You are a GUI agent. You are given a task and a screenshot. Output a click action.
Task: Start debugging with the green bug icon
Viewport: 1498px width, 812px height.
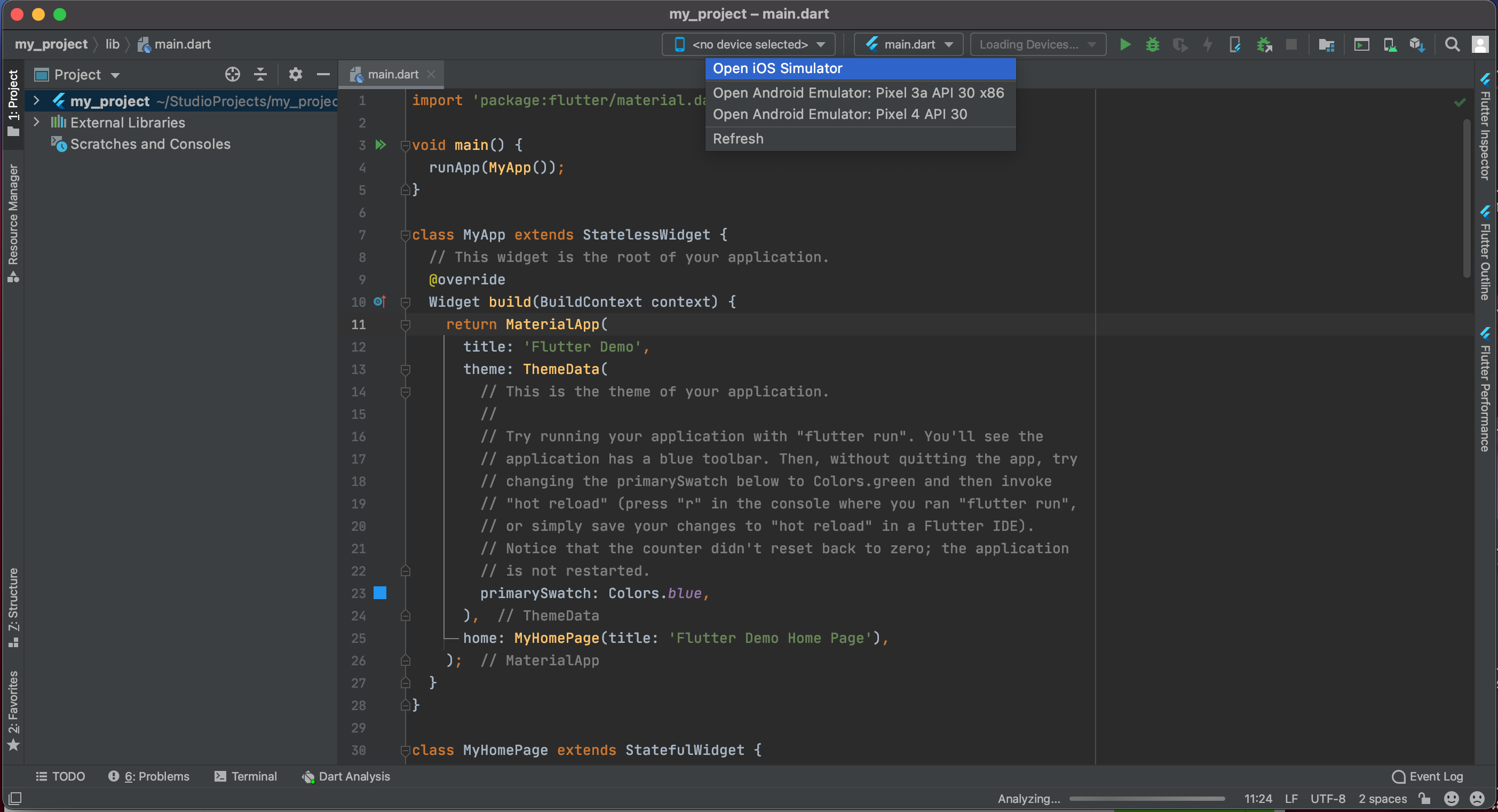pyautogui.click(x=1152, y=45)
